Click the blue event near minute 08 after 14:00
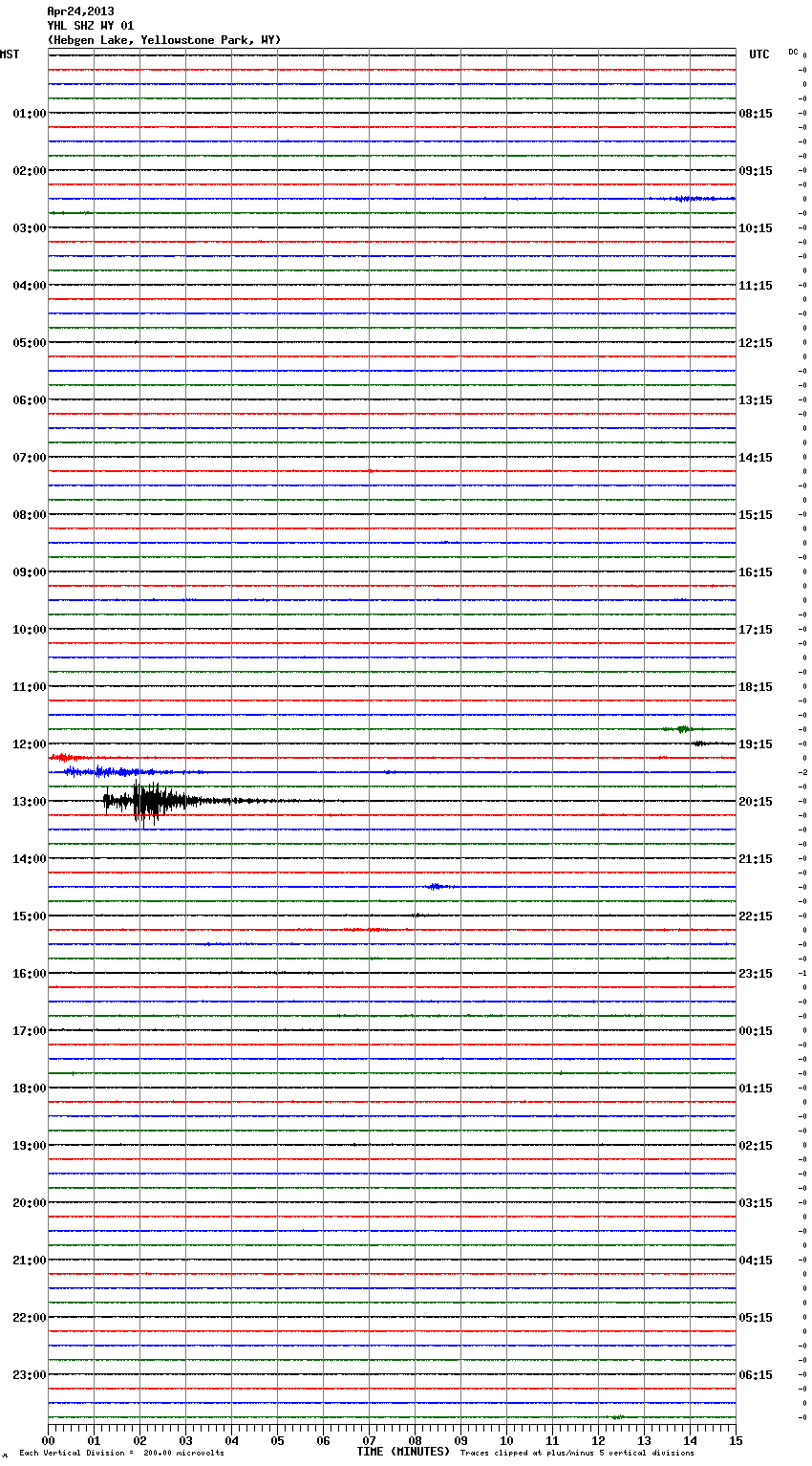This screenshot has height=1466, width=812. (438, 887)
